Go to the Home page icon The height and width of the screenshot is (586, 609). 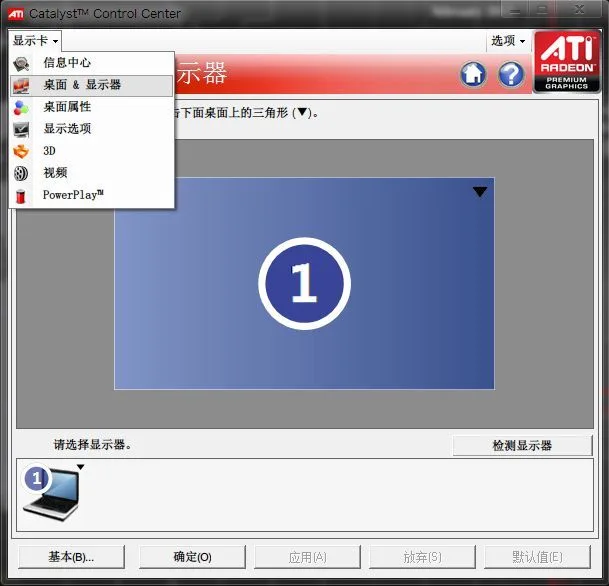pos(473,74)
